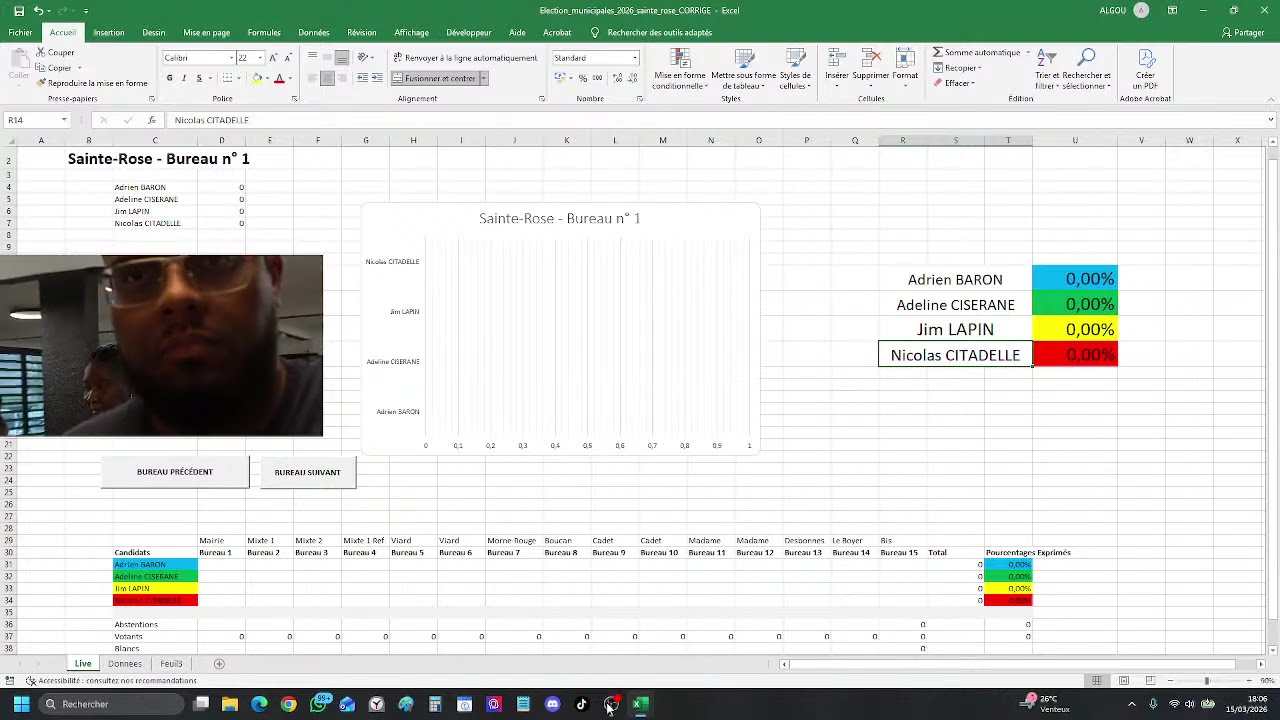Click the Créer un PDF icon

[x=1145, y=57]
